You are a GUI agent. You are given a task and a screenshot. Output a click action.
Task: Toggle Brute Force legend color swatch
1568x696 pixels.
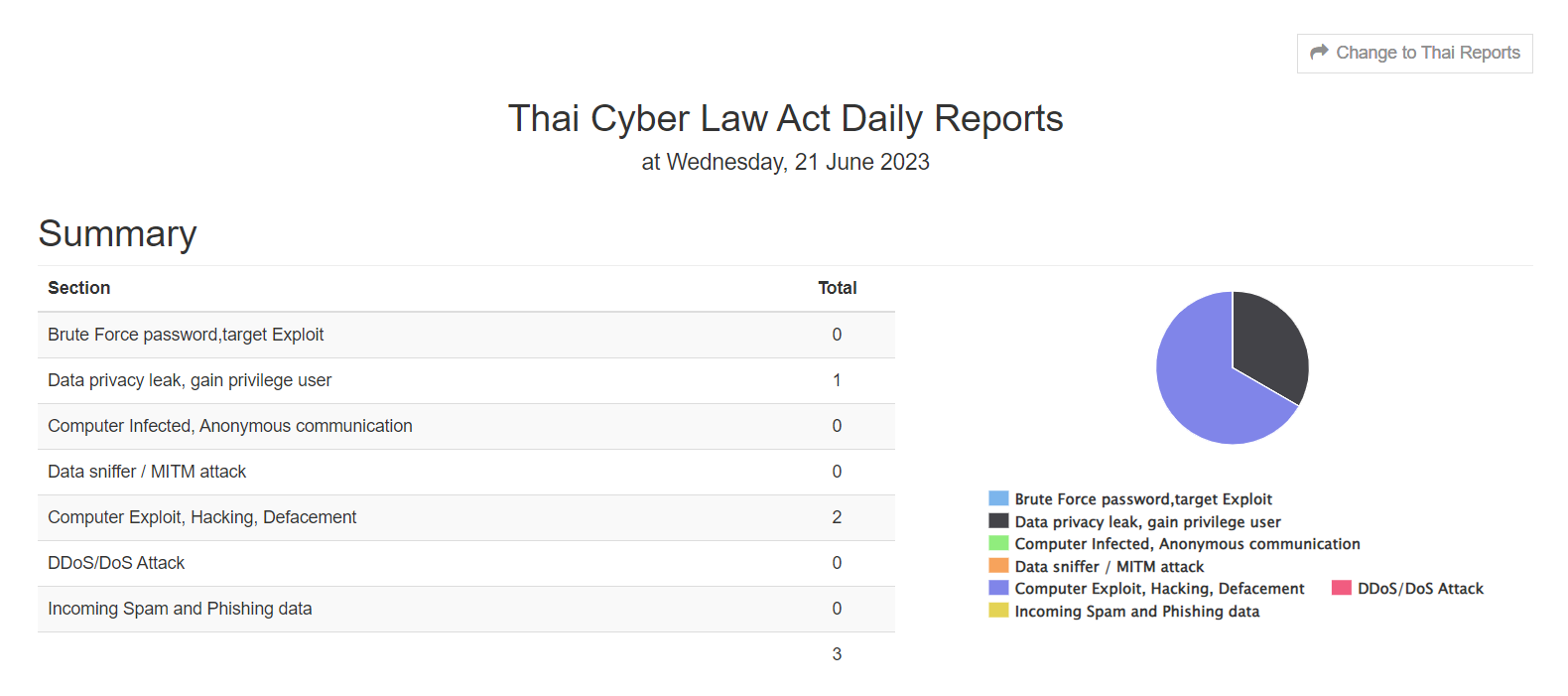coord(998,498)
